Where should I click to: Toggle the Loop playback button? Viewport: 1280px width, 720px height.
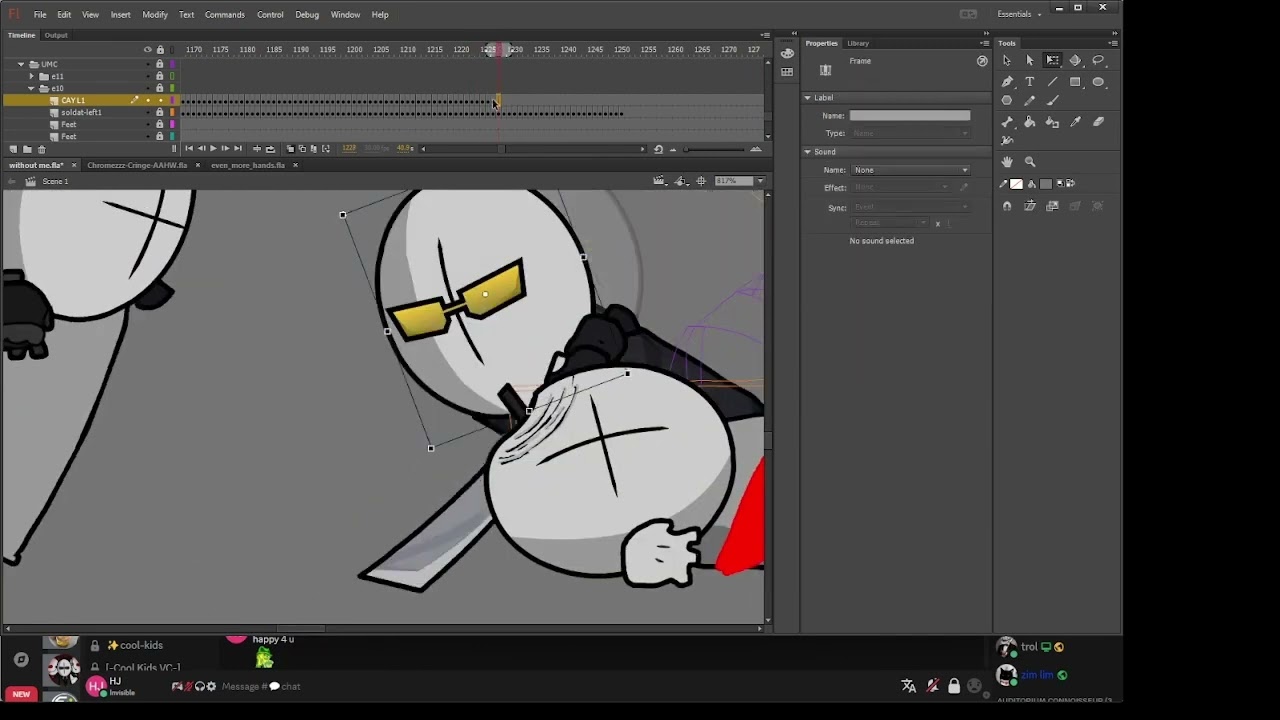(x=270, y=149)
